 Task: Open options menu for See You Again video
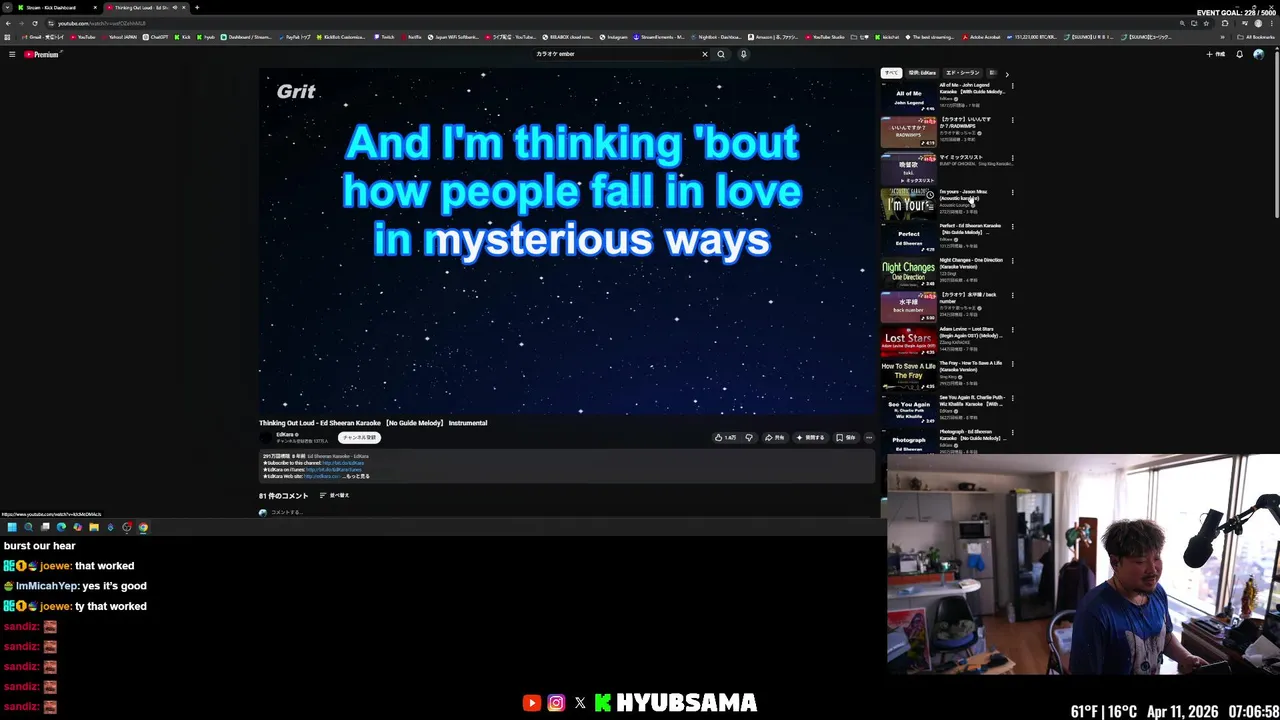tap(1012, 399)
